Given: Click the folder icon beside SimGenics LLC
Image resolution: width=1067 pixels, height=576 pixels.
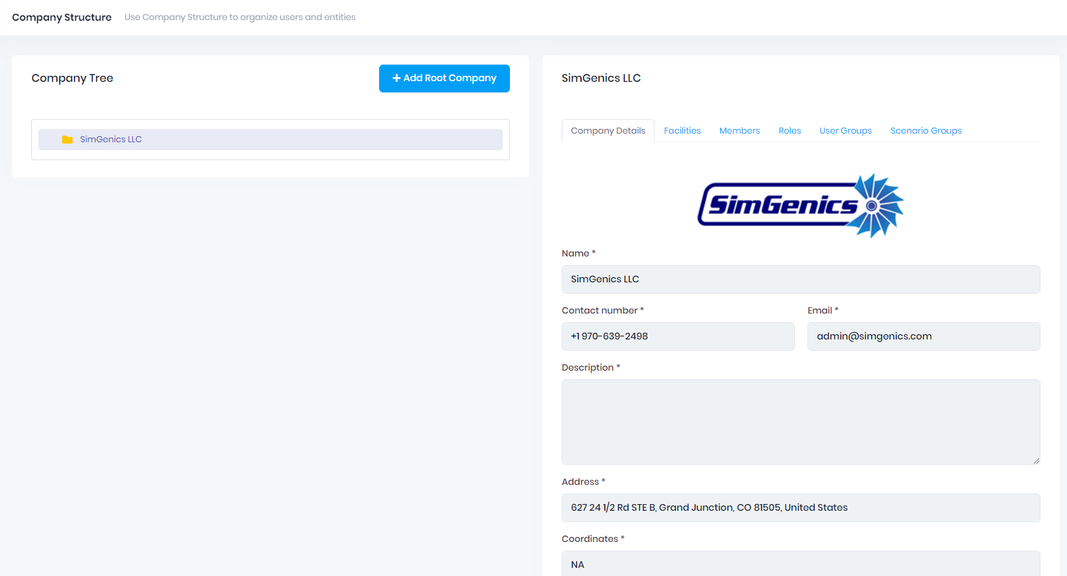Looking at the screenshot, I should pos(67,140).
